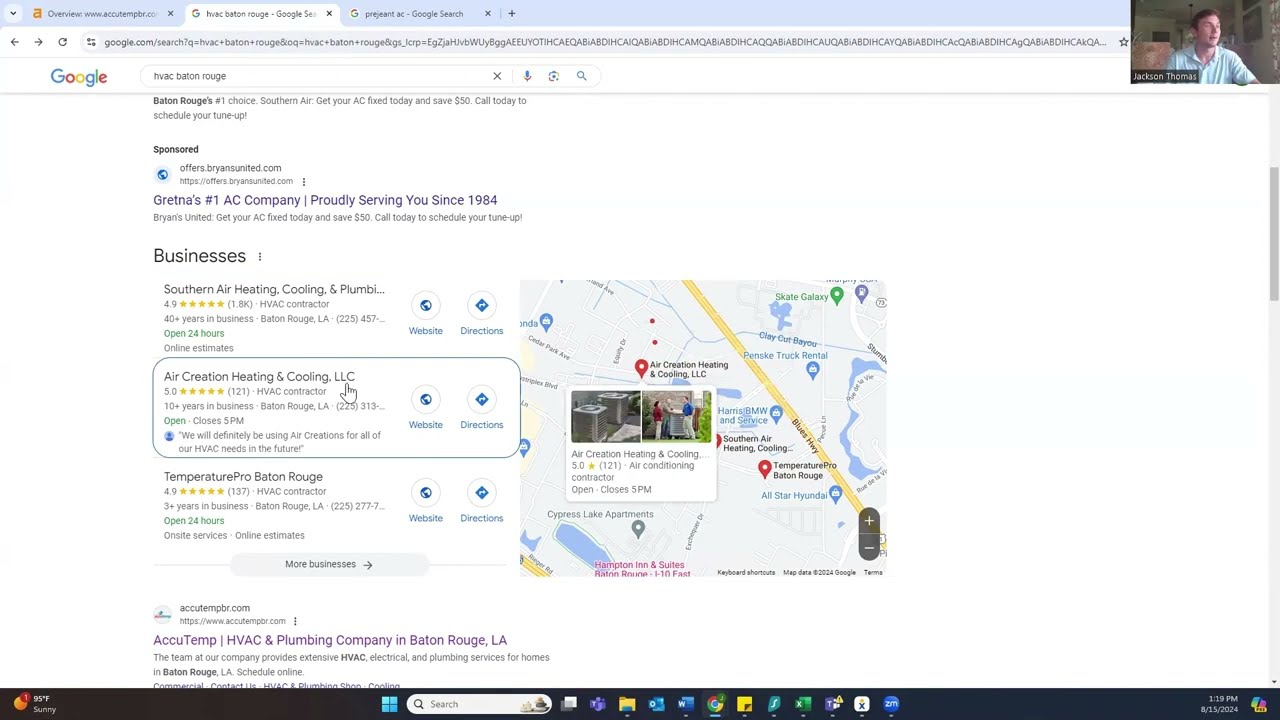Click the page vertical scrollbar
The height and width of the screenshot is (720, 1280).
[1273, 235]
